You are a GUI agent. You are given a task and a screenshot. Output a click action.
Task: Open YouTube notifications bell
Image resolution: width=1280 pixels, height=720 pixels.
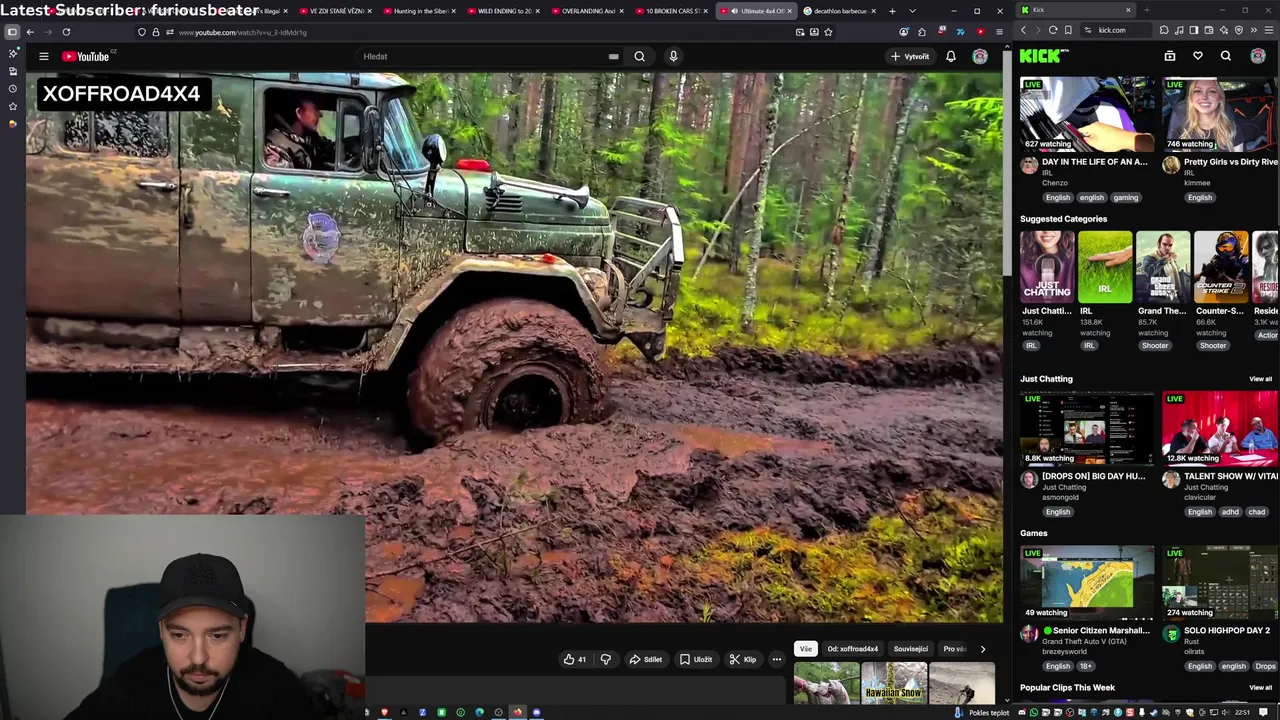[951, 56]
